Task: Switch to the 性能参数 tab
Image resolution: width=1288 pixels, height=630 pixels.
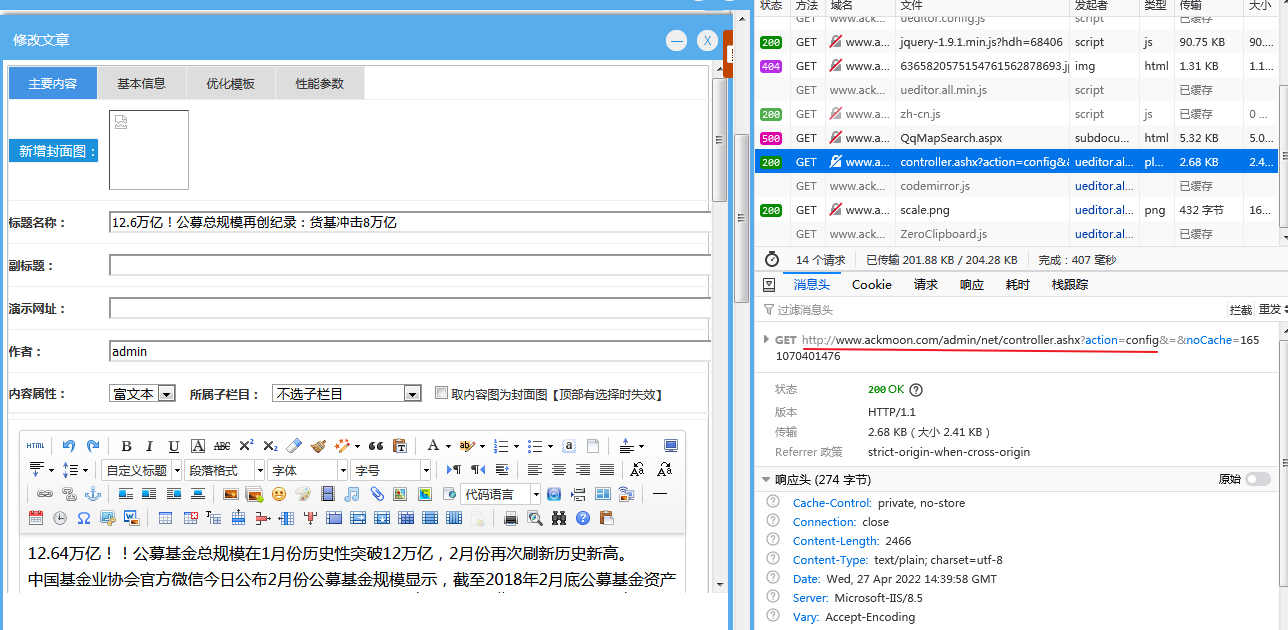Action: coord(319,83)
